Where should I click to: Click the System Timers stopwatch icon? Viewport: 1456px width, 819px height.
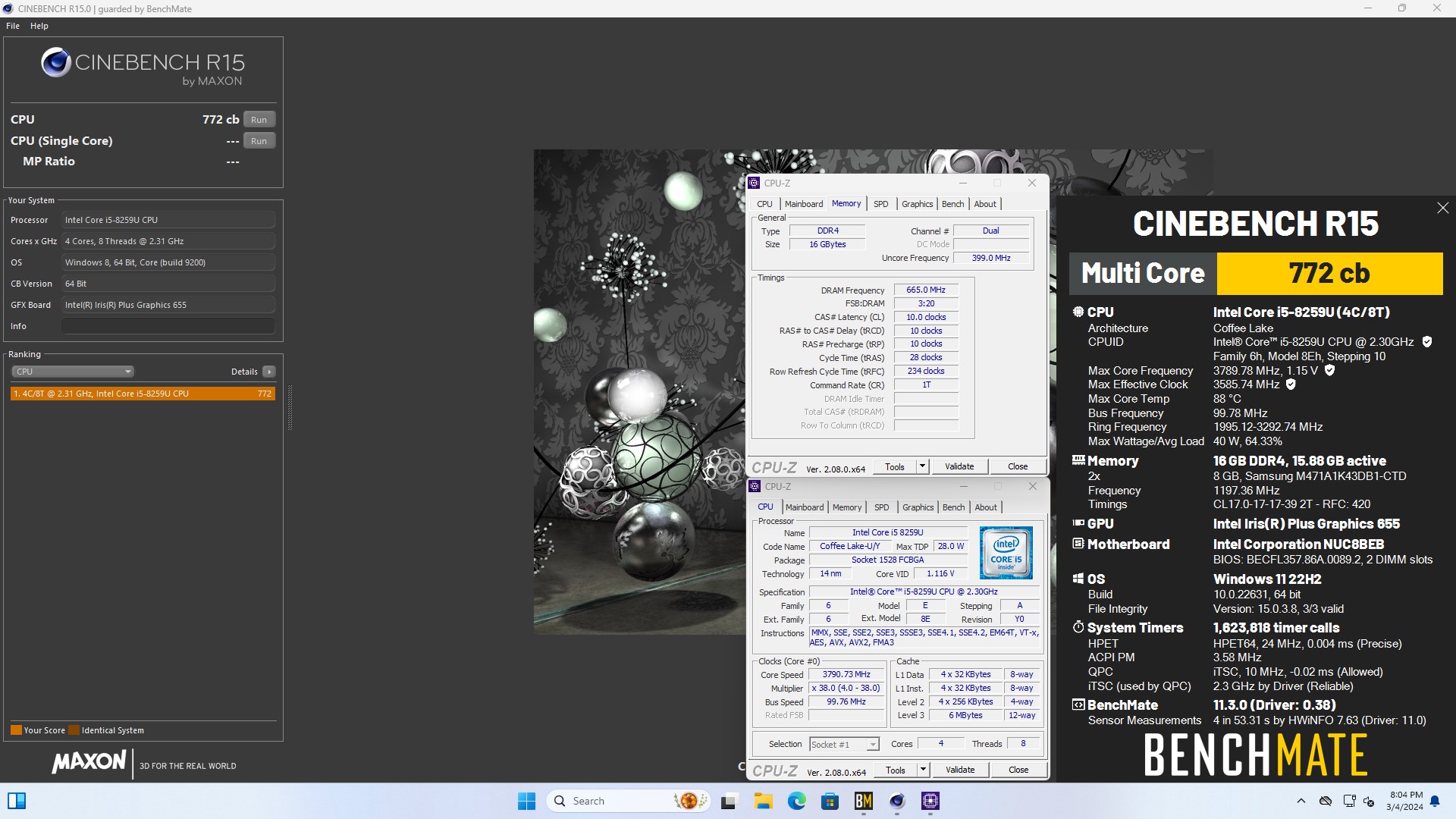pyautogui.click(x=1078, y=627)
